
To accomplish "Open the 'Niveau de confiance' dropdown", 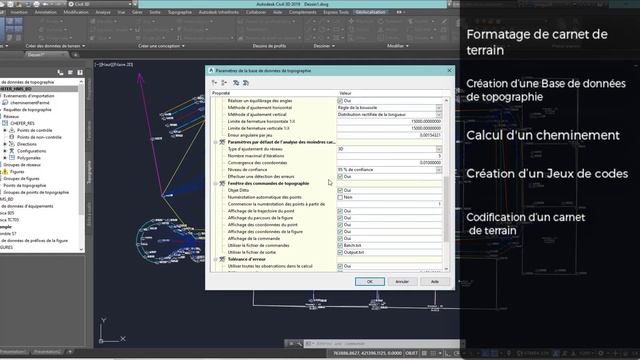I will point(439,169).
